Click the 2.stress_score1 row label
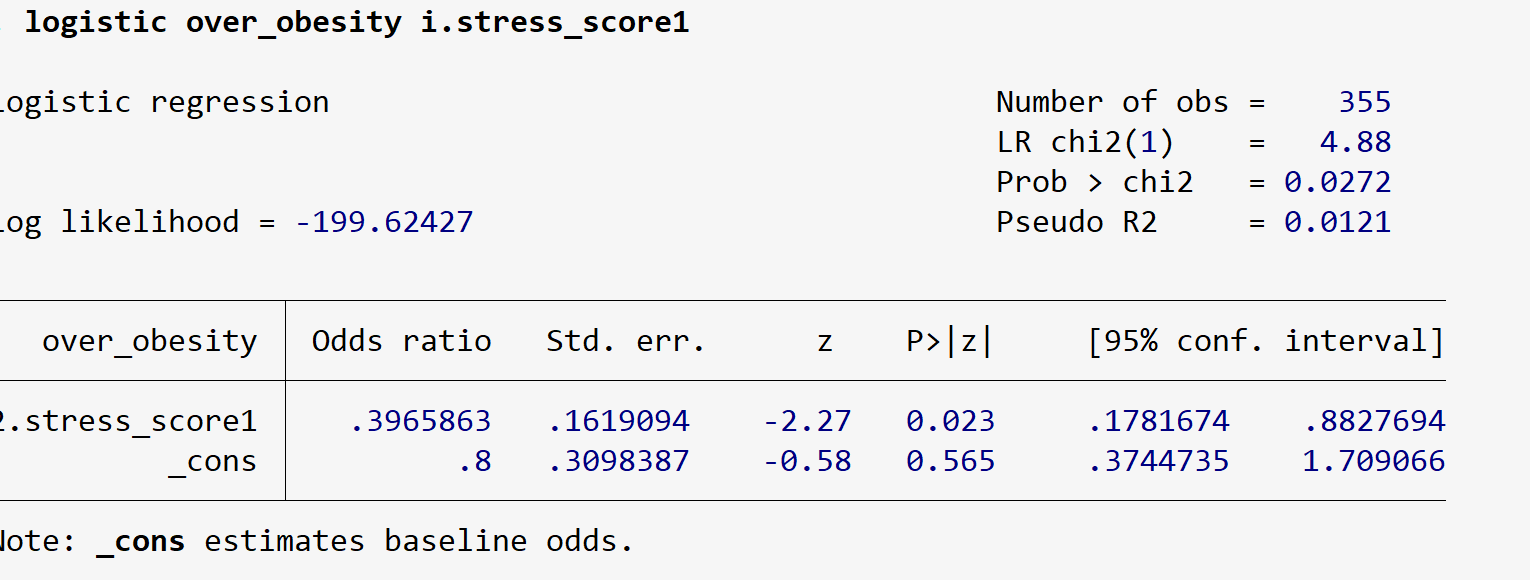Image resolution: width=1530 pixels, height=580 pixels. point(128,422)
